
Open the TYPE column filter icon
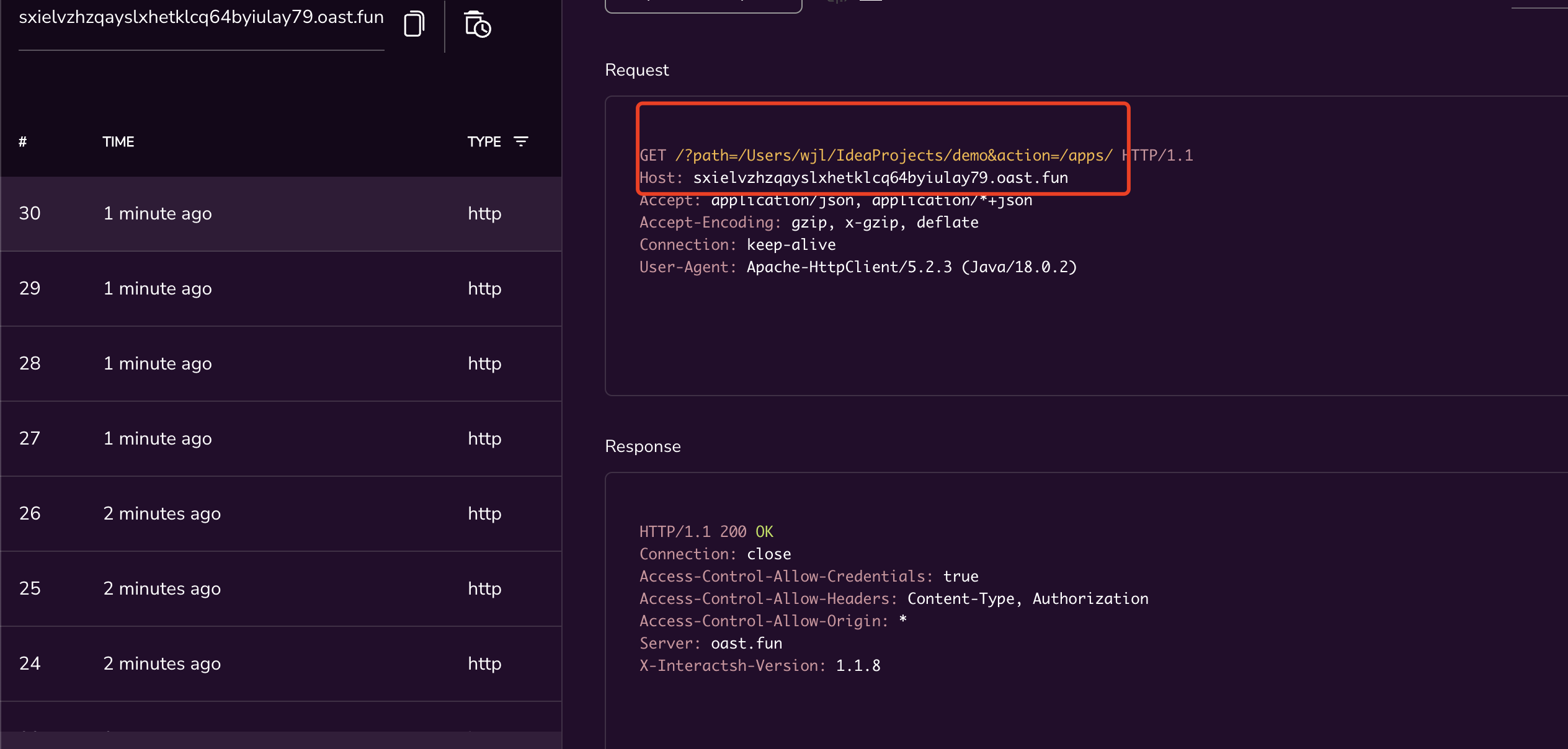click(521, 141)
